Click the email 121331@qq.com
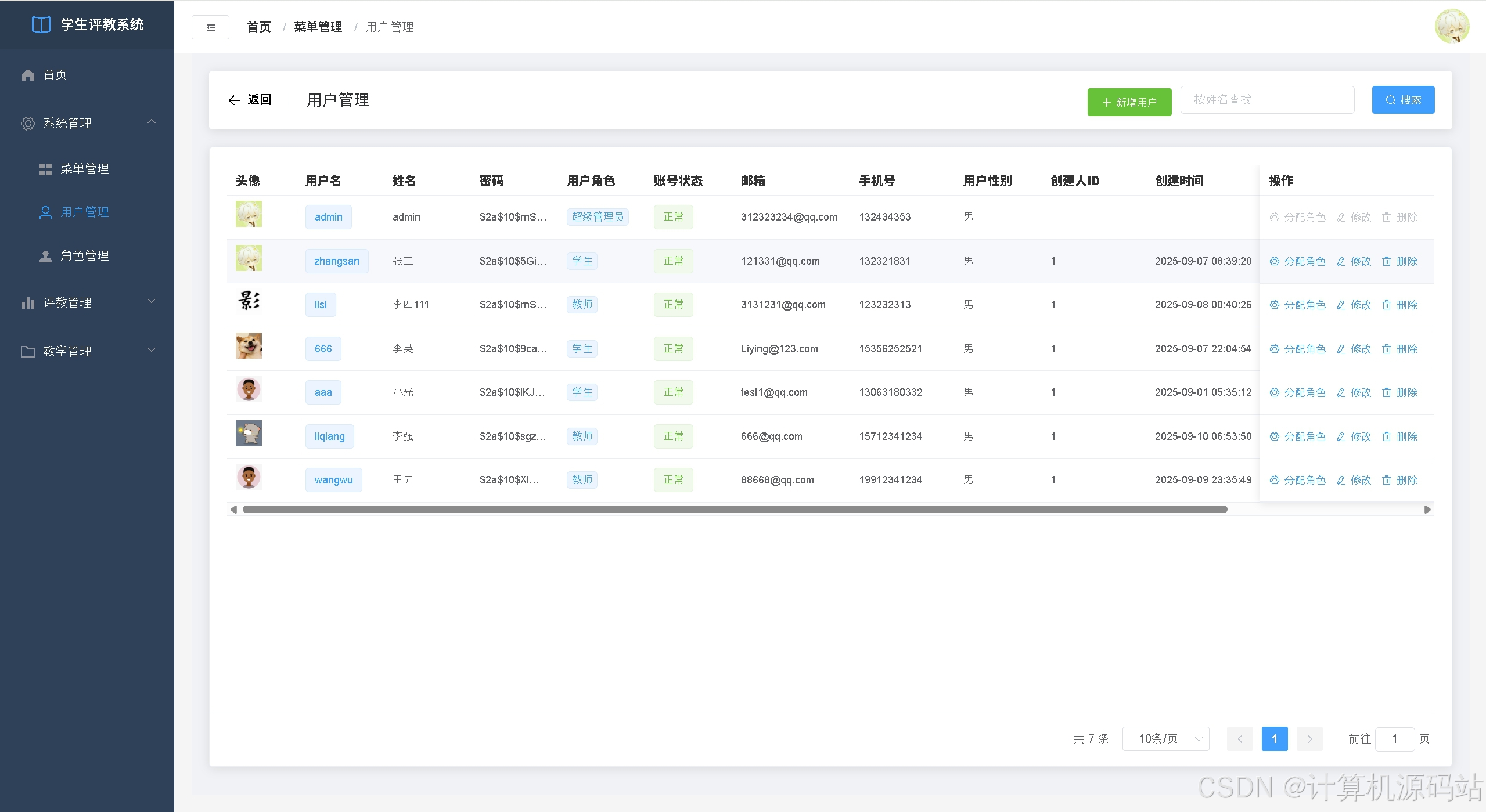 point(780,261)
